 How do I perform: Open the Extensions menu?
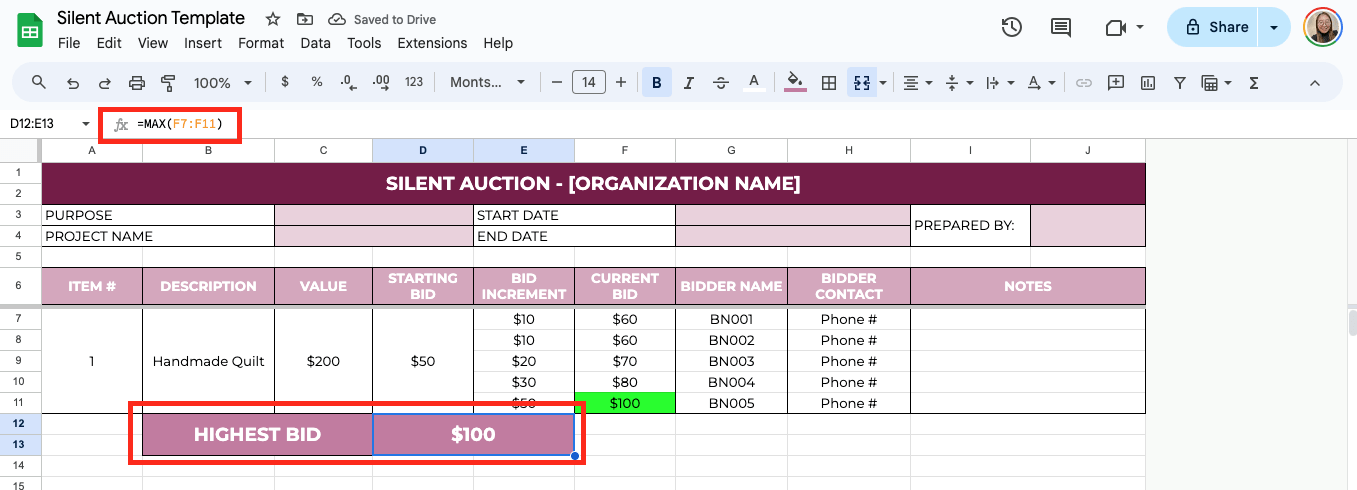[x=432, y=43]
